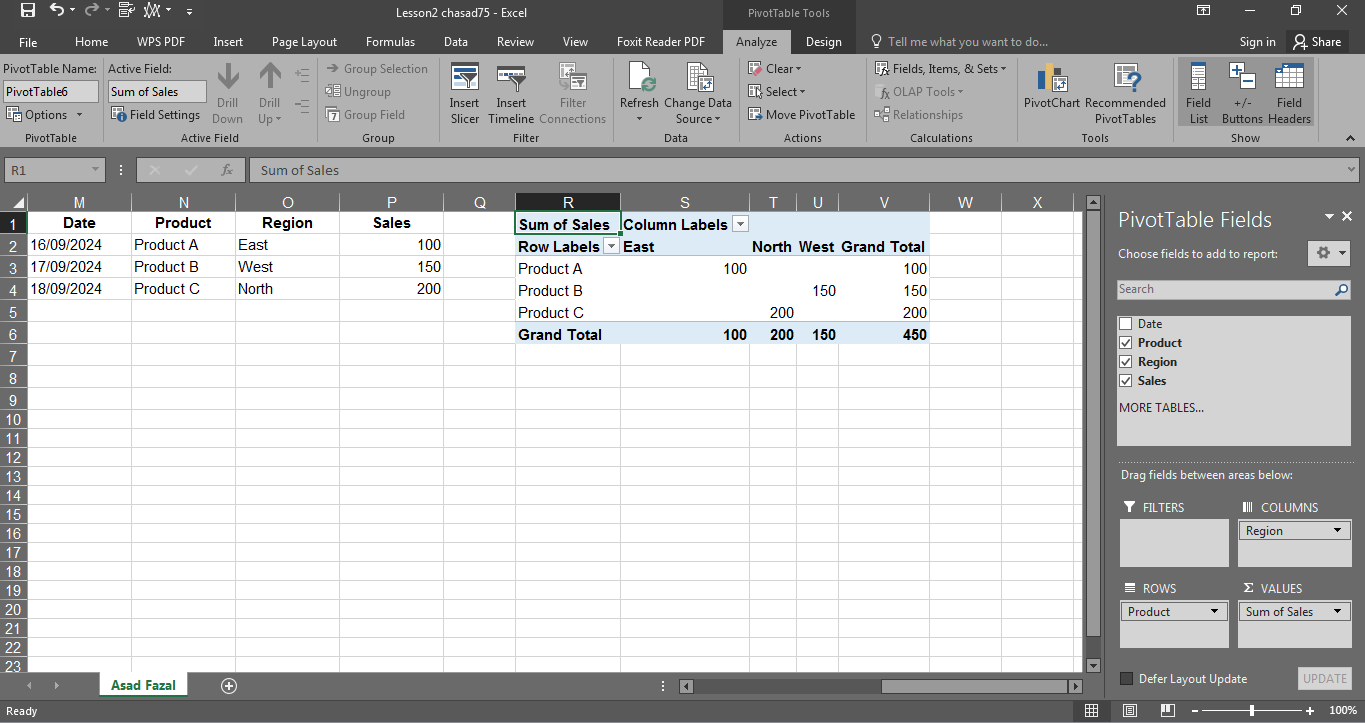This screenshot has width=1365, height=723.
Task: Click the Insert Function fx icon
Action: pos(227,170)
